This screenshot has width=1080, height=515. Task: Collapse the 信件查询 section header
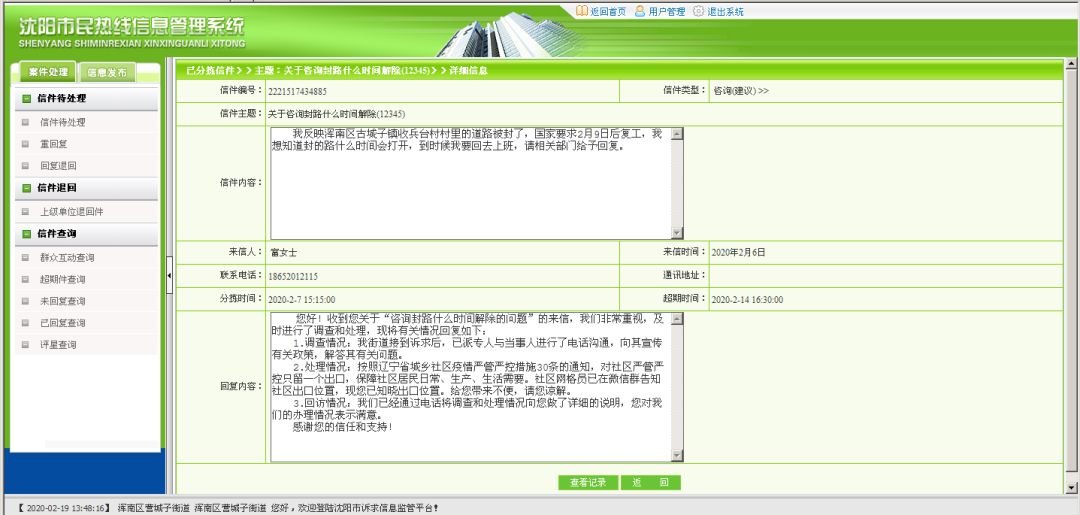click(86, 234)
